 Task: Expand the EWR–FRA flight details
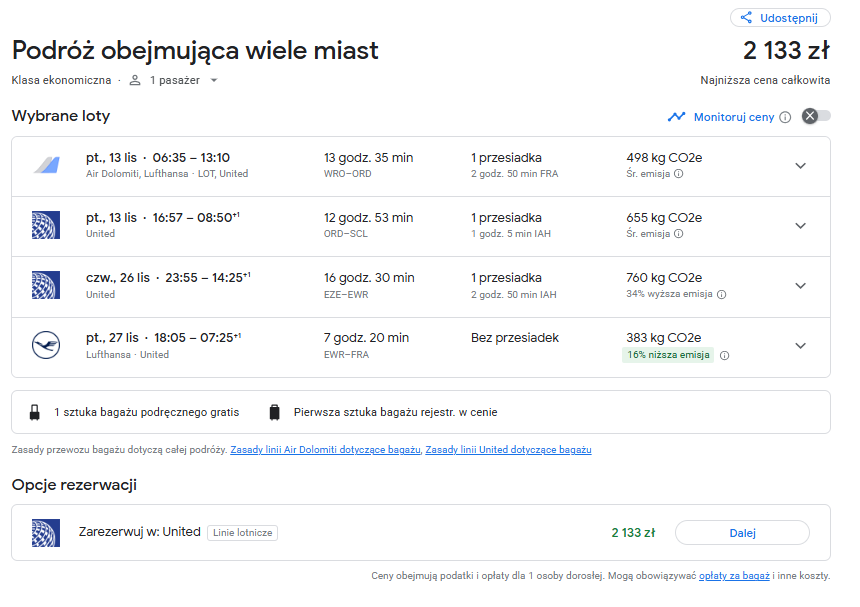click(x=801, y=346)
